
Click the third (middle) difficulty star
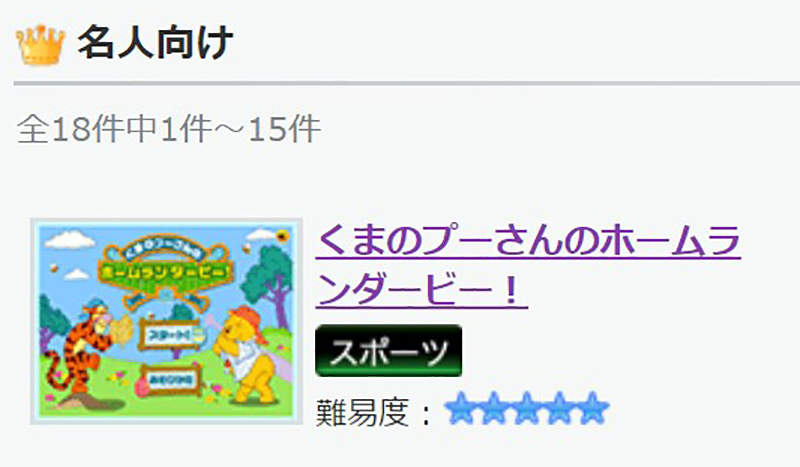pos(526,408)
